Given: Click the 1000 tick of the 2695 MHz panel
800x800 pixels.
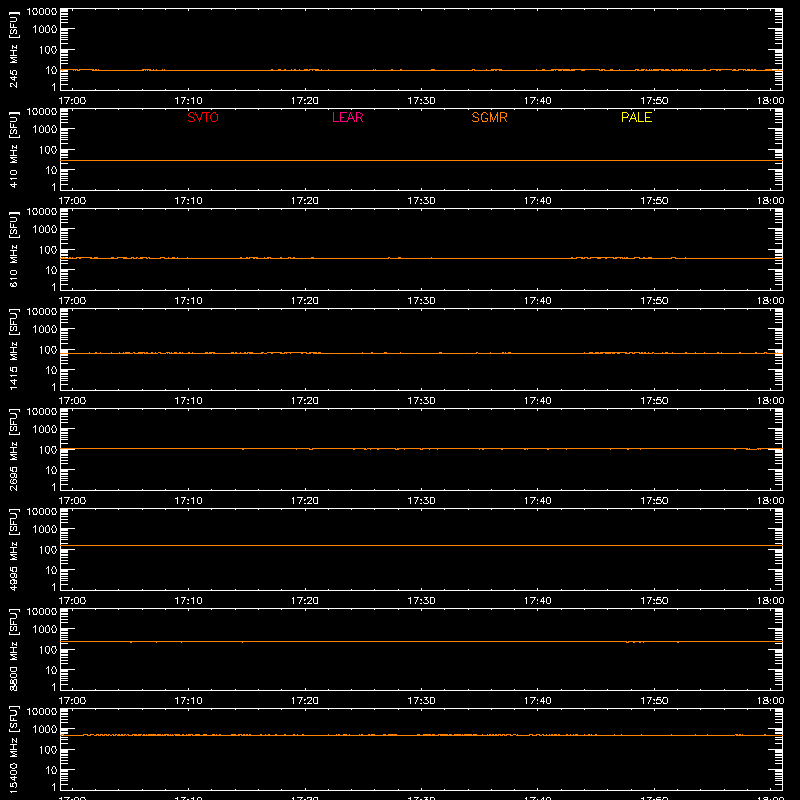Looking at the screenshot, I should pos(45,430).
